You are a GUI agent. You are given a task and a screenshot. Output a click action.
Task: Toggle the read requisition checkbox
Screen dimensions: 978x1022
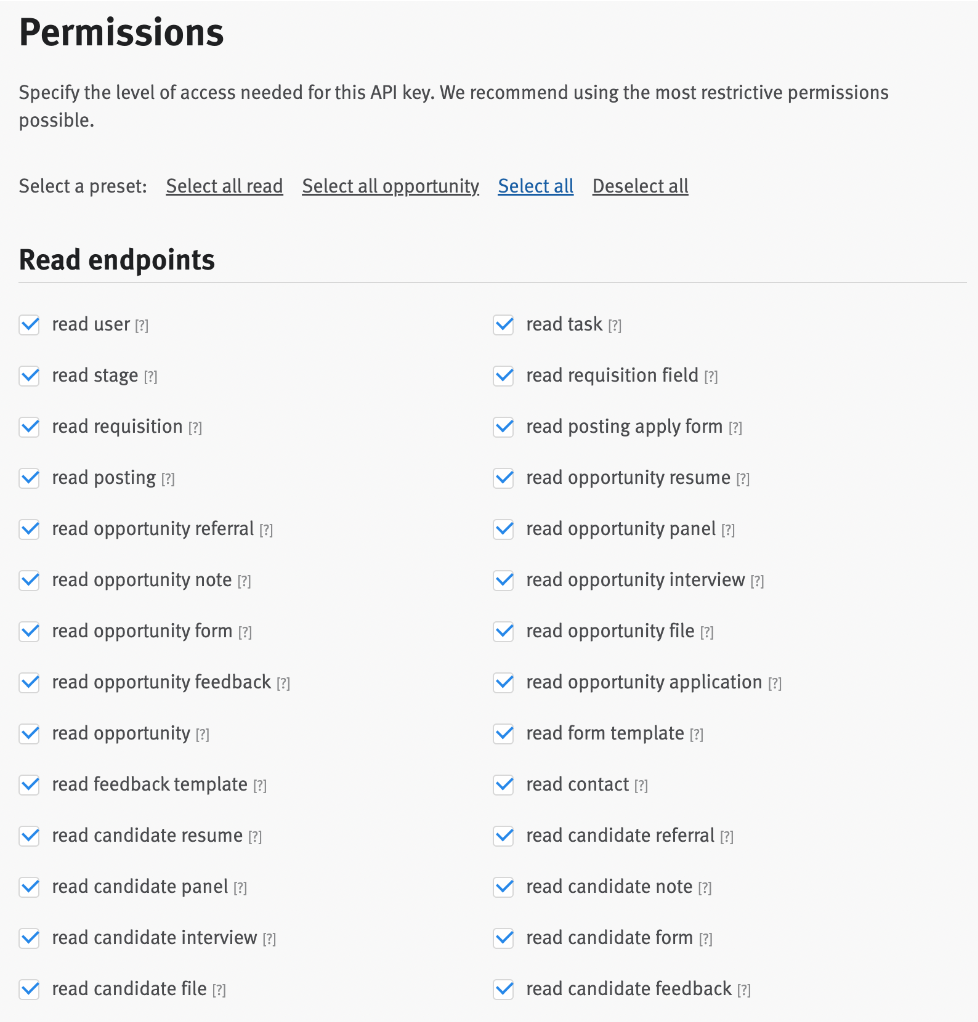tap(30, 427)
